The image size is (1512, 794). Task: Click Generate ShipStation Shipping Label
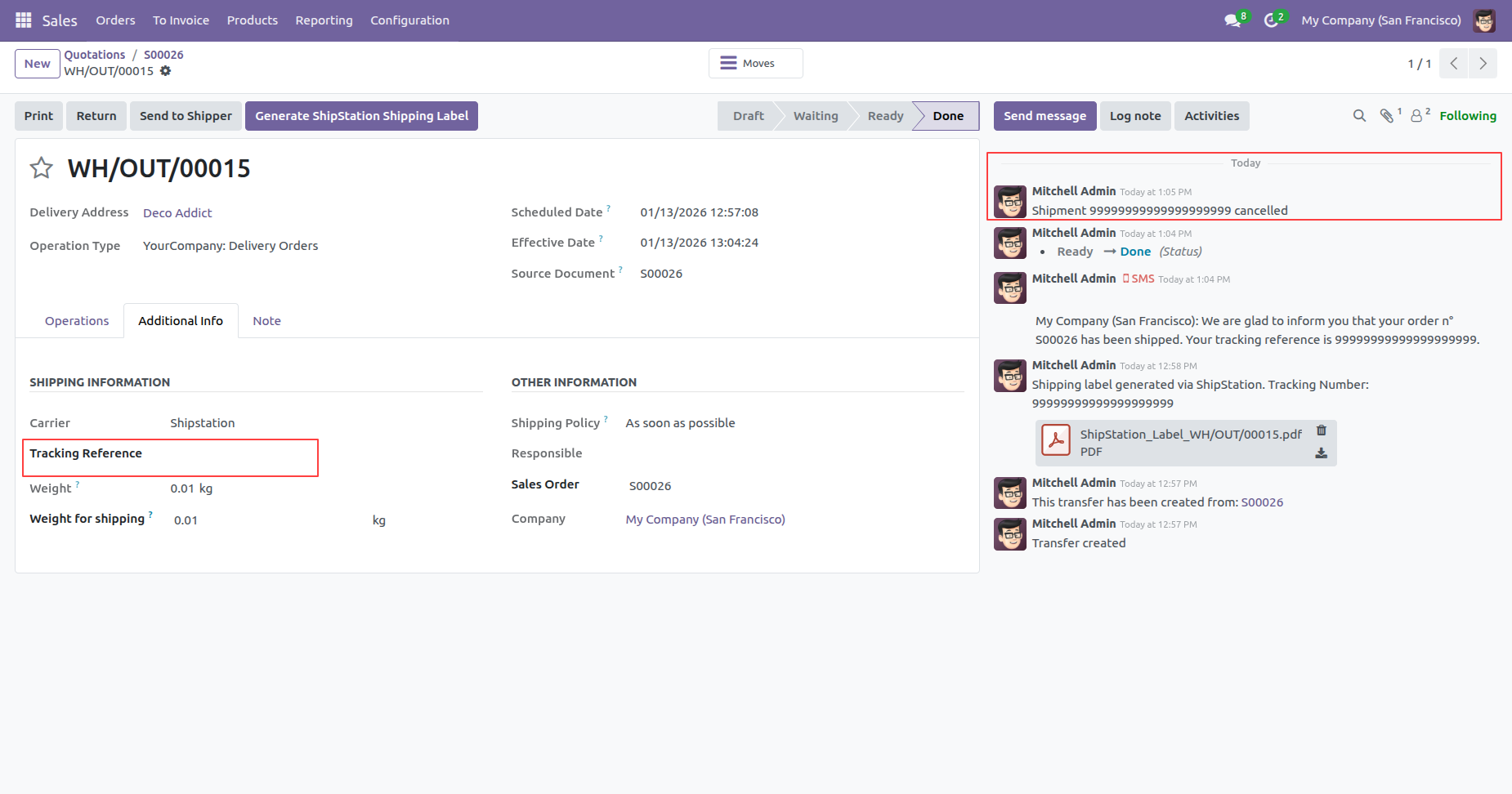pyautogui.click(x=361, y=116)
